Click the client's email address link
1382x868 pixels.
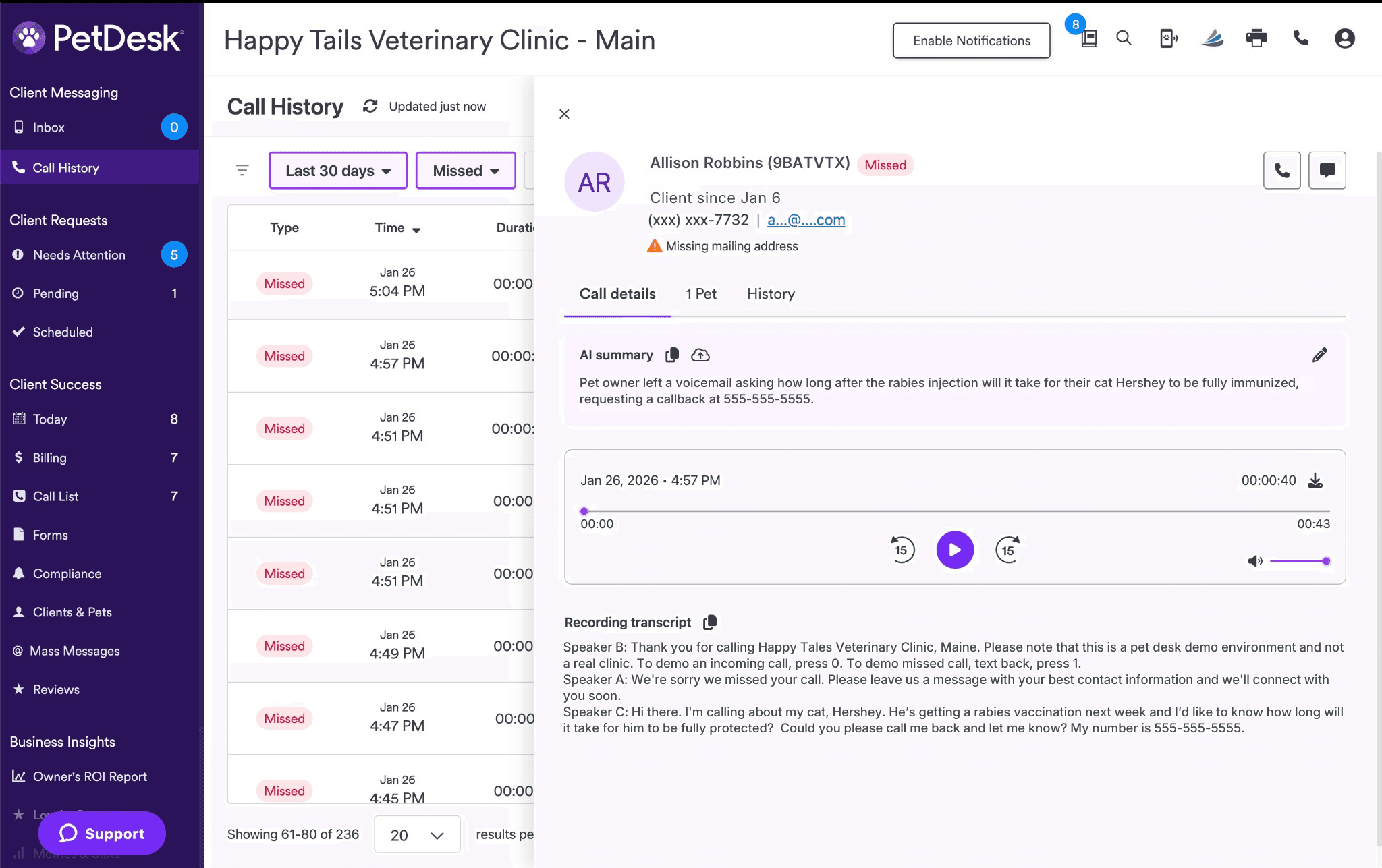click(x=806, y=220)
